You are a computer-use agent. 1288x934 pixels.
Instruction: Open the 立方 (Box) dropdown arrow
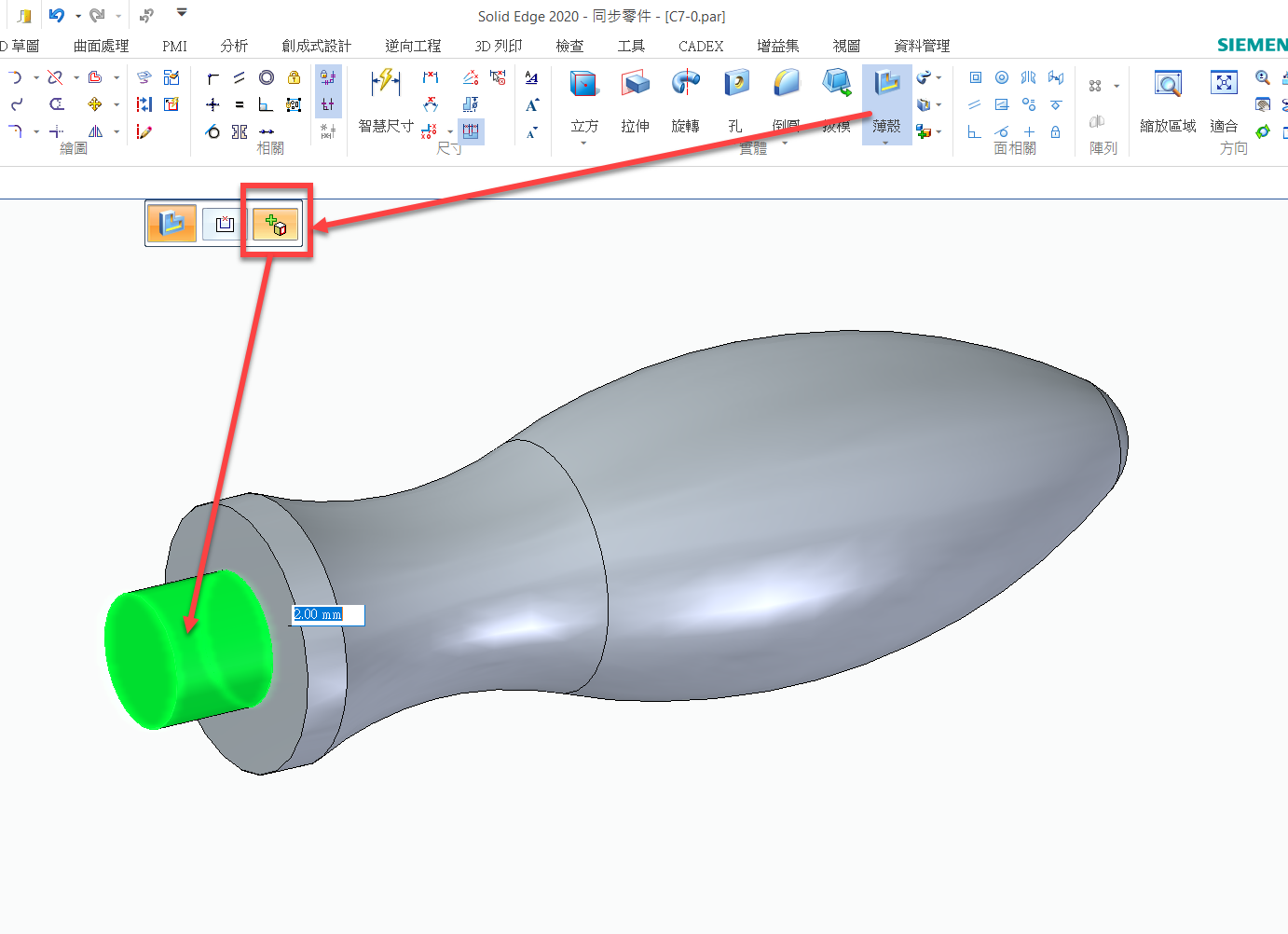tap(583, 143)
